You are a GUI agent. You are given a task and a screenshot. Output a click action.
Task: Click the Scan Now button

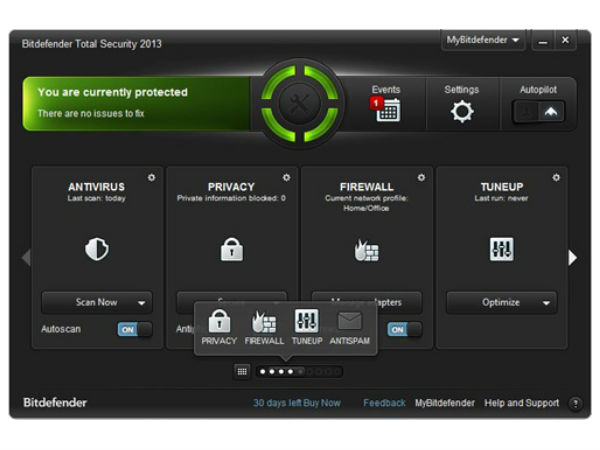point(97,303)
